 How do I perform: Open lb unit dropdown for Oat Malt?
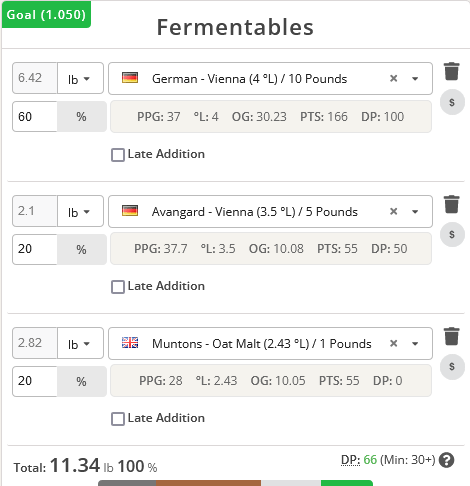tap(80, 343)
